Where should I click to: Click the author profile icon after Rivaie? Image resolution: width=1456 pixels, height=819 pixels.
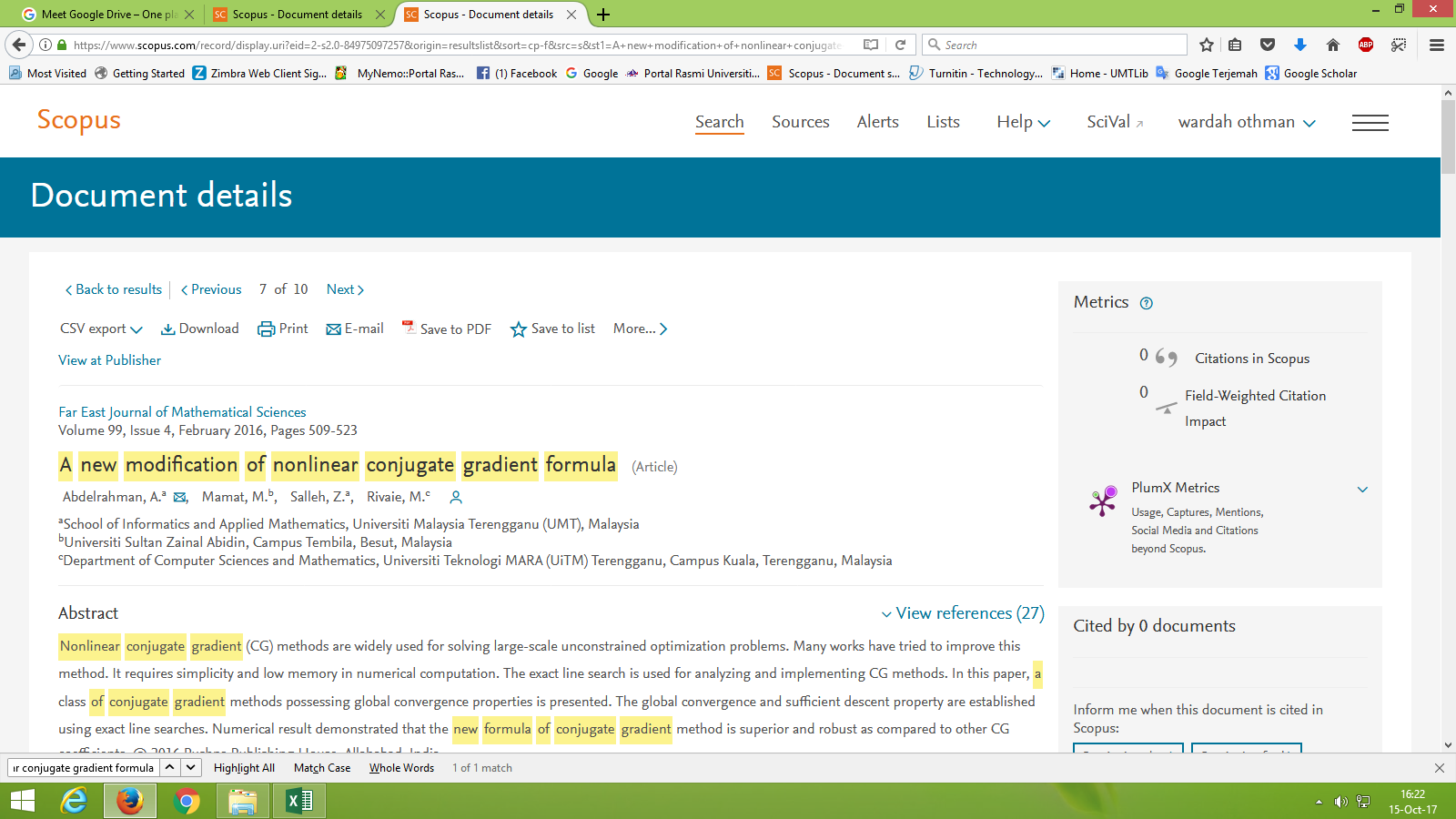(x=456, y=498)
